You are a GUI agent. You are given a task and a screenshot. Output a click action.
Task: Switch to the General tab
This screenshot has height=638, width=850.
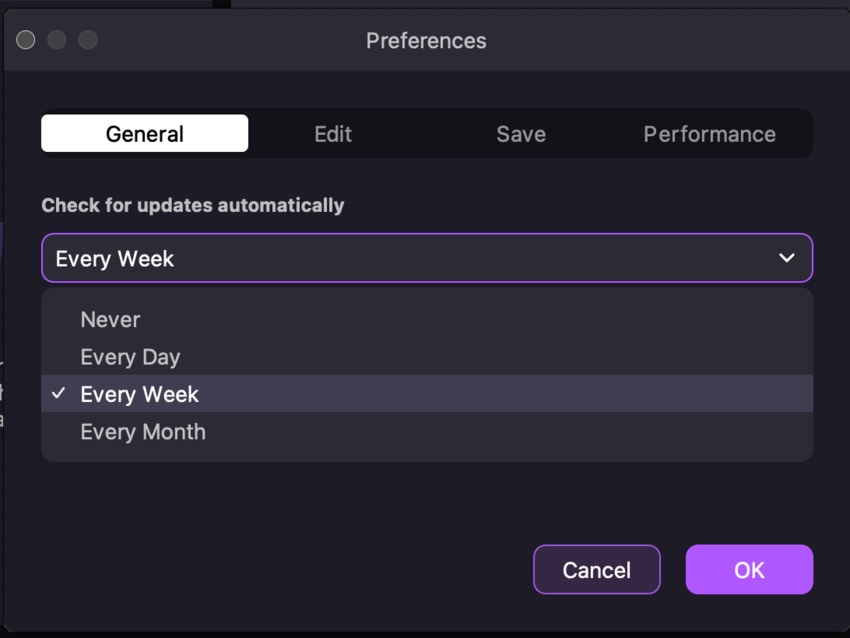tap(144, 134)
